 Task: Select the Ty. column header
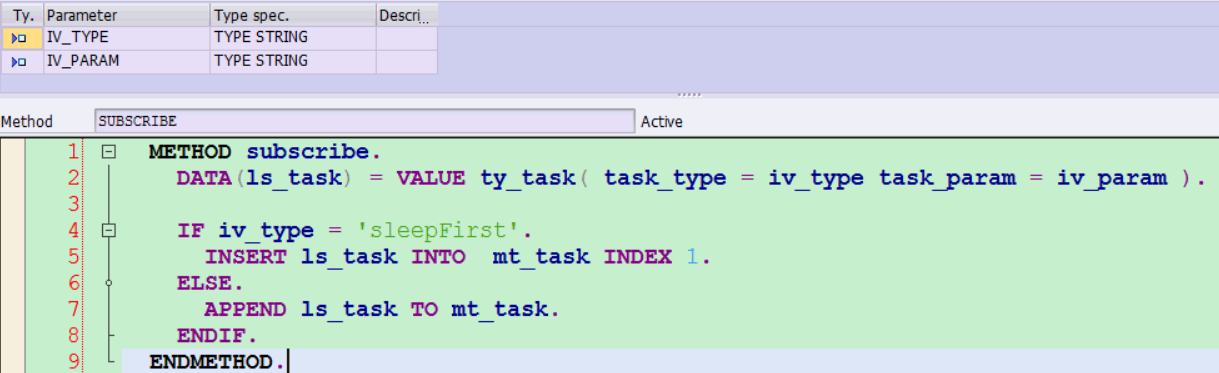22,16
